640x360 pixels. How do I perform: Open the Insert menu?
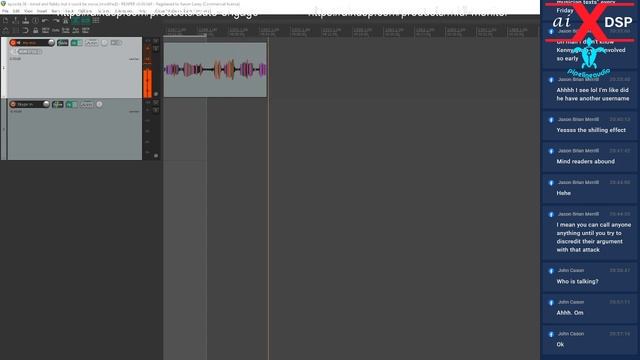[42, 11]
